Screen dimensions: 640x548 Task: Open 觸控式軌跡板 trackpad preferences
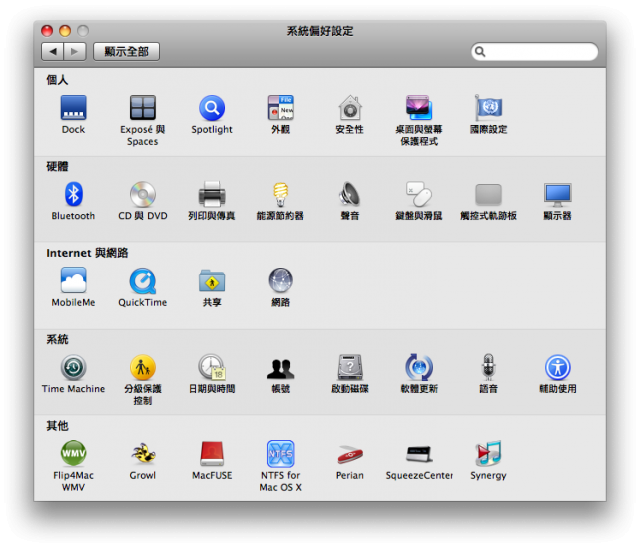(x=488, y=194)
